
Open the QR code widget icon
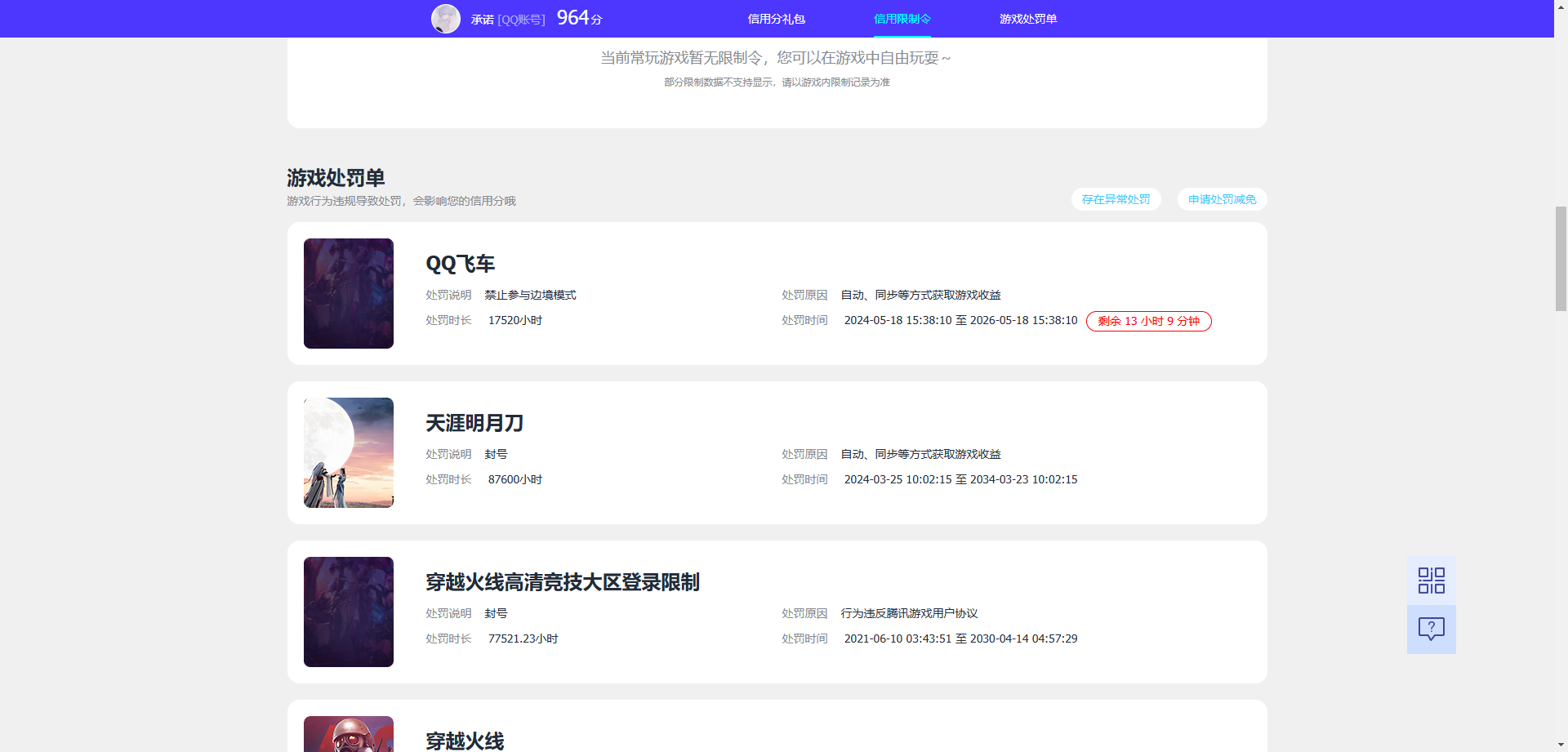coord(1431,581)
